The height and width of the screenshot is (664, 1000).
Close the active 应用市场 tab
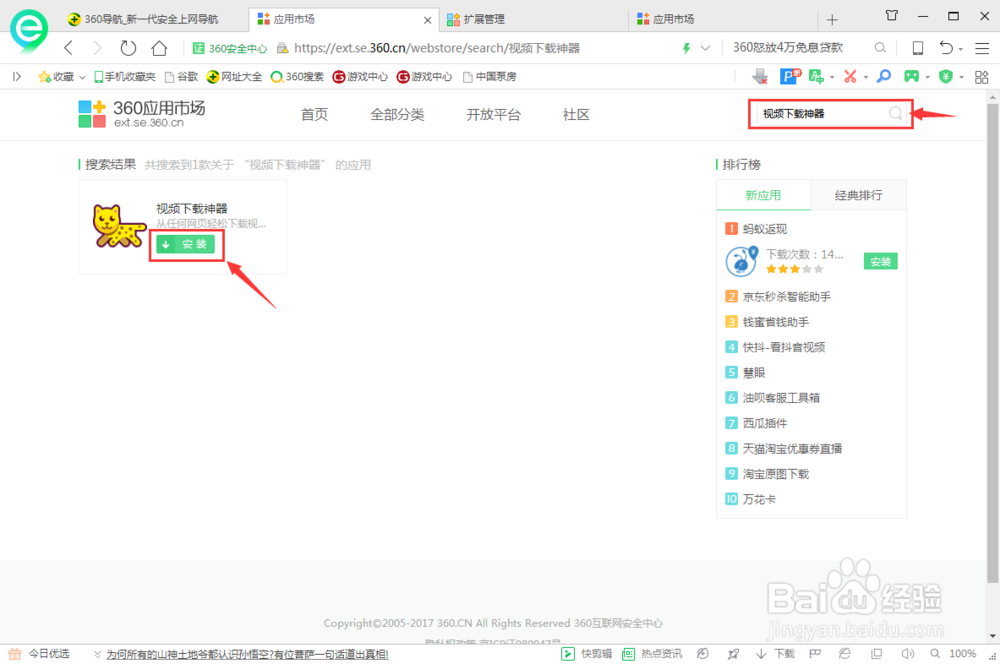point(427,20)
